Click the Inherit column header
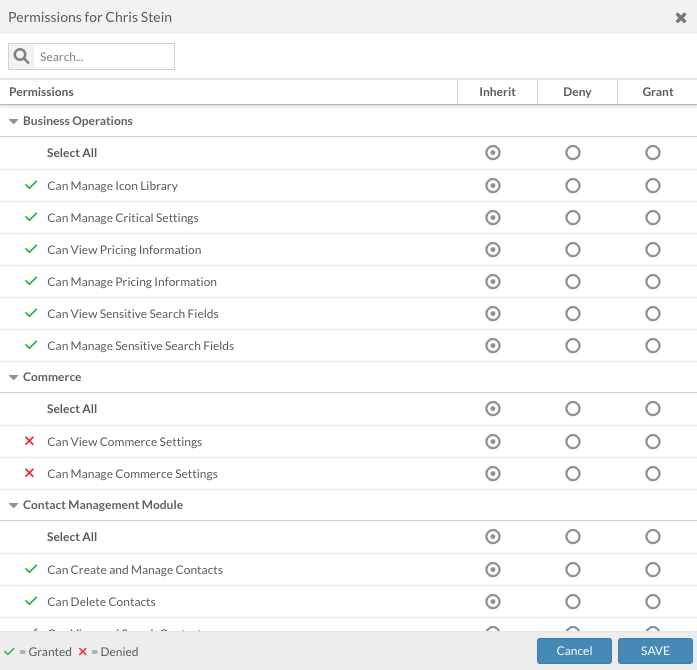This screenshot has height=670, width=697. coord(497,92)
